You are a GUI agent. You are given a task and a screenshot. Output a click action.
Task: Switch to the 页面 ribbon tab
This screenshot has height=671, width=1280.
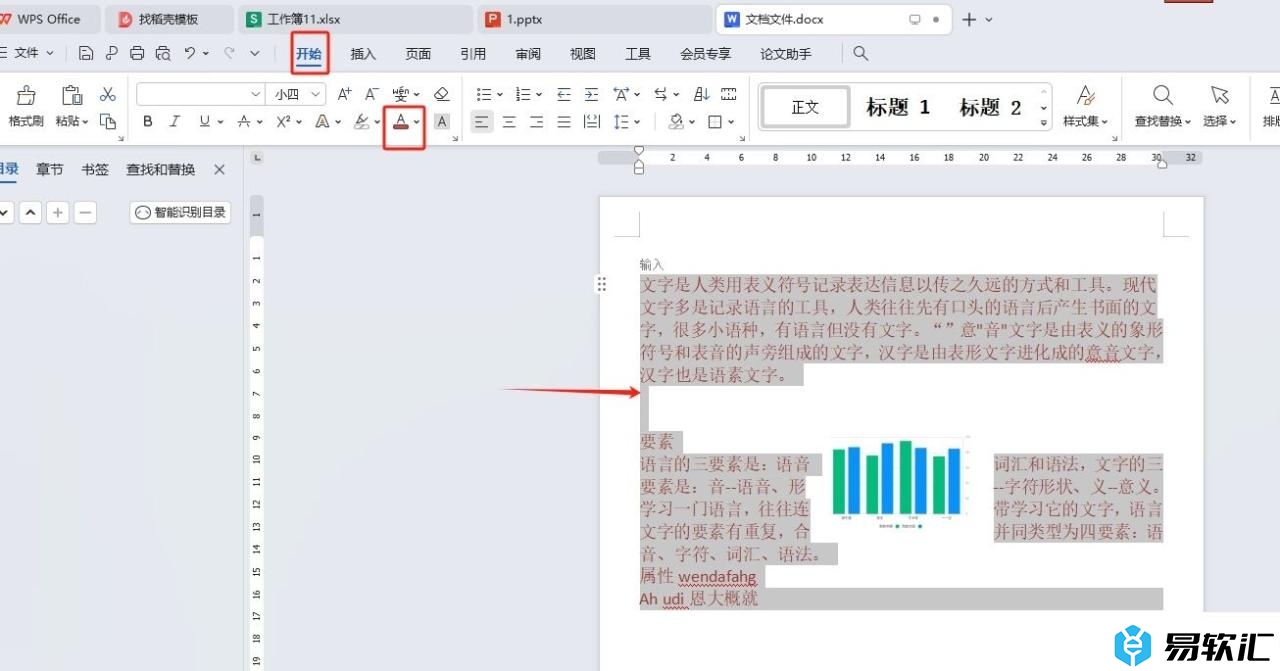click(418, 54)
